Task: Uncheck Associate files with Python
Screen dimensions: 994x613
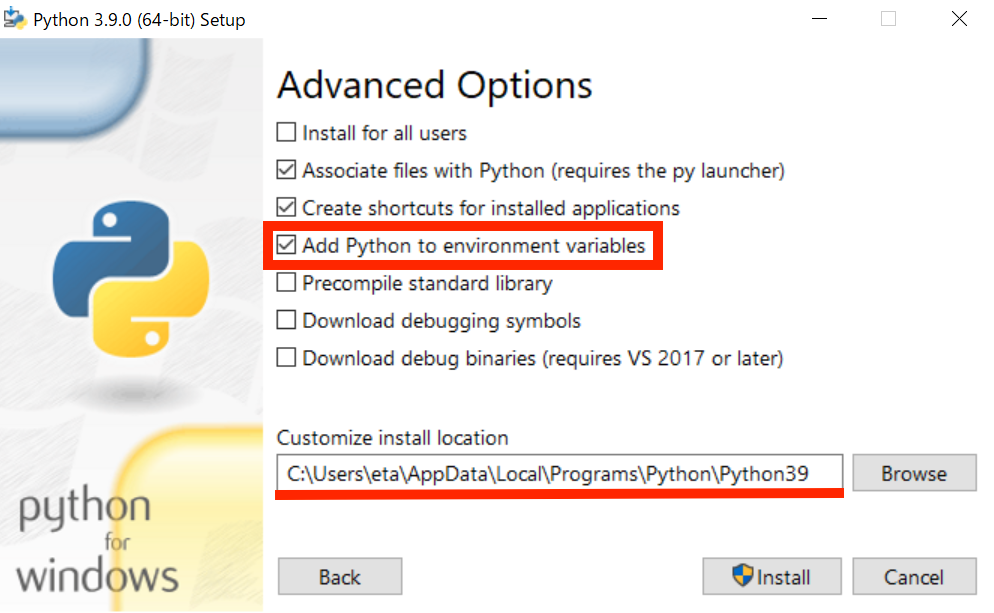Action: tap(286, 170)
